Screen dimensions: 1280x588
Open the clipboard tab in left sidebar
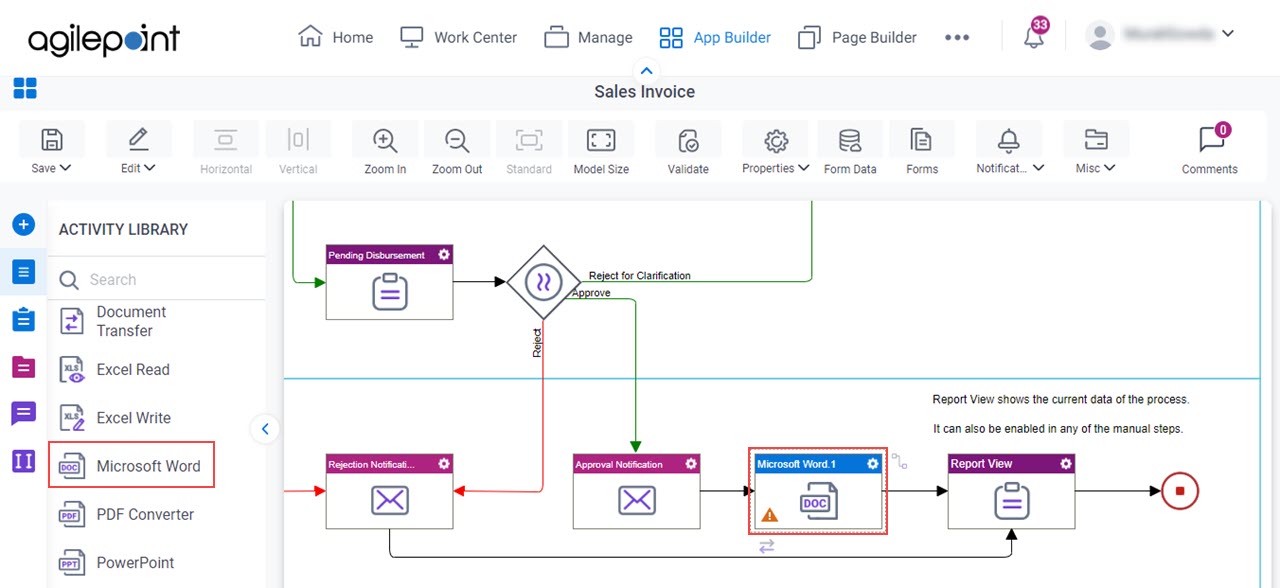(23, 319)
